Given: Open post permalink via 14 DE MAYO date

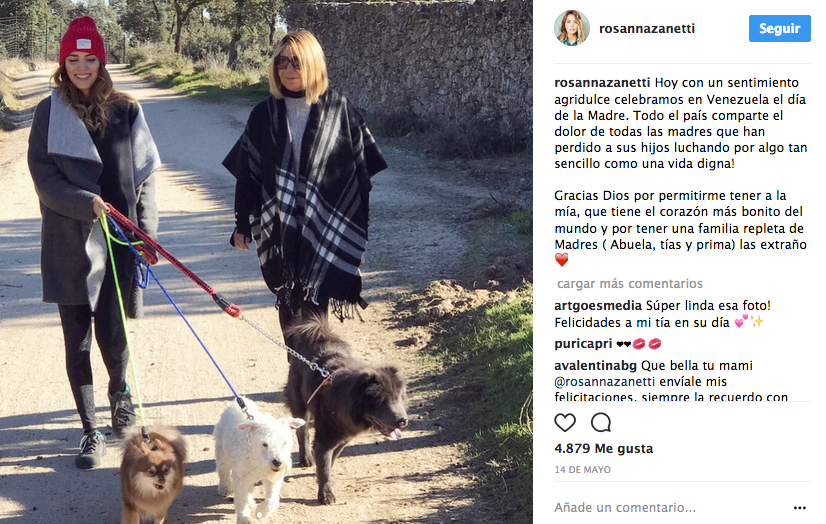Looking at the screenshot, I should tap(583, 470).
